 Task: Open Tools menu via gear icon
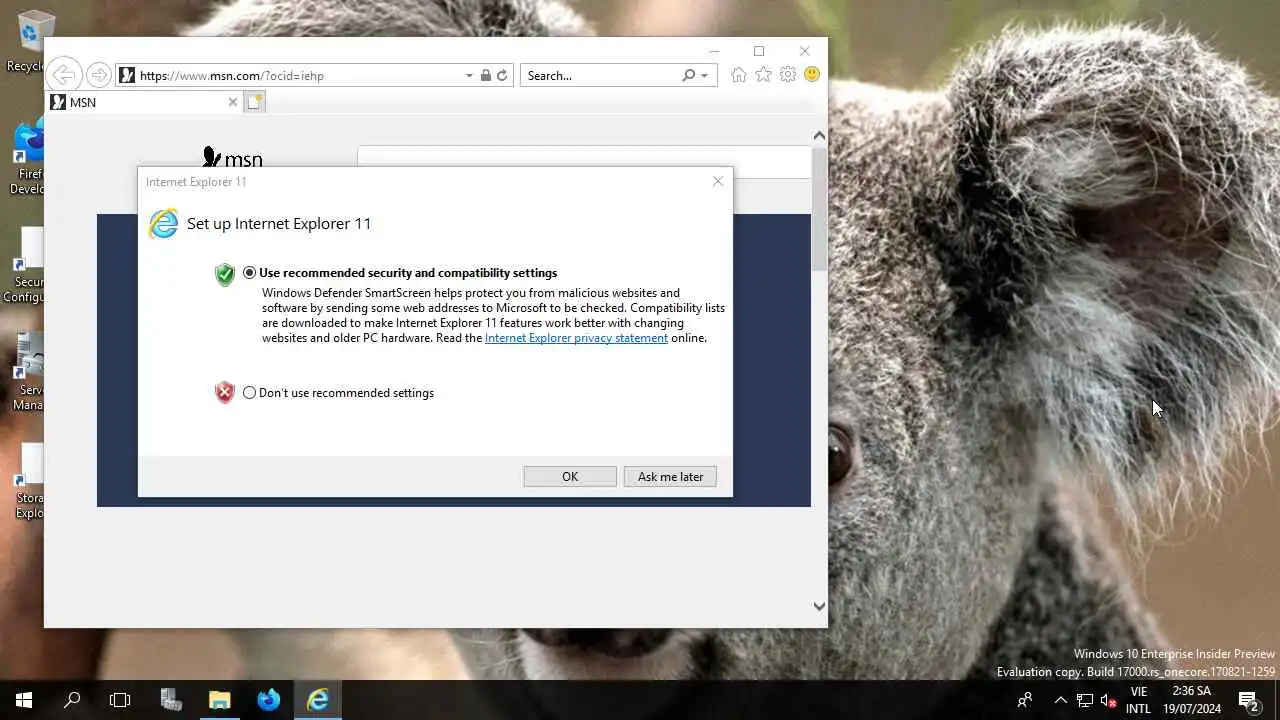point(788,75)
